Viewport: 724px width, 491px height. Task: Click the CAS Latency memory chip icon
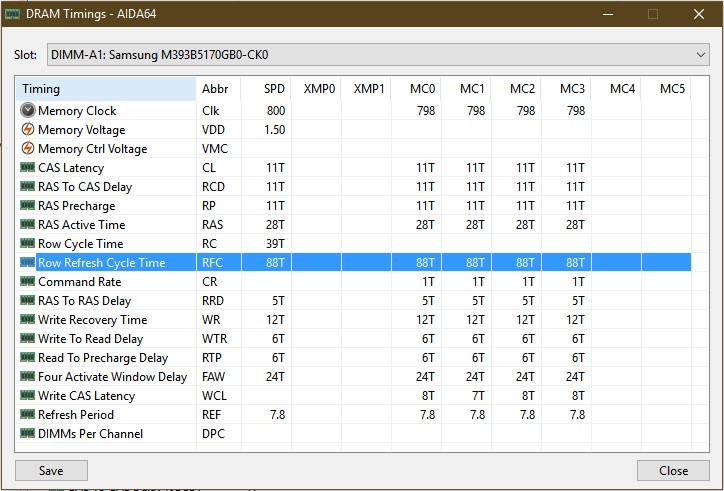click(28, 167)
